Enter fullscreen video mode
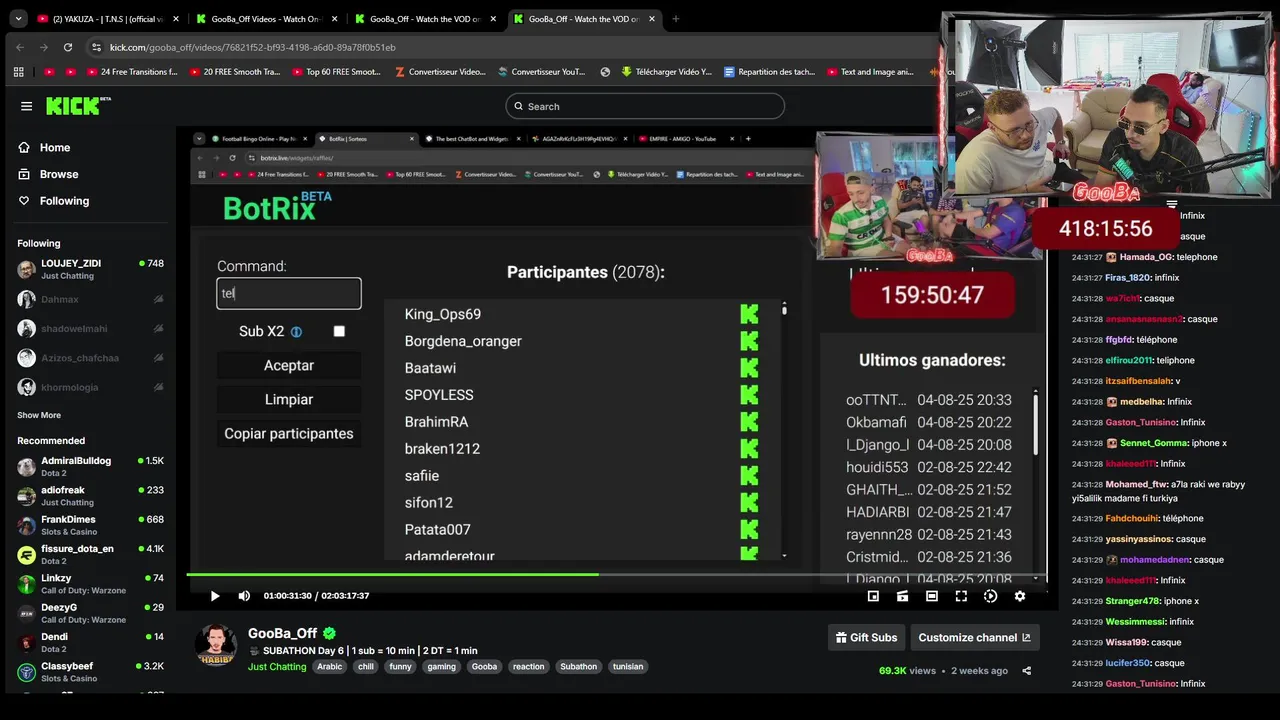 pyautogui.click(x=961, y=596)
